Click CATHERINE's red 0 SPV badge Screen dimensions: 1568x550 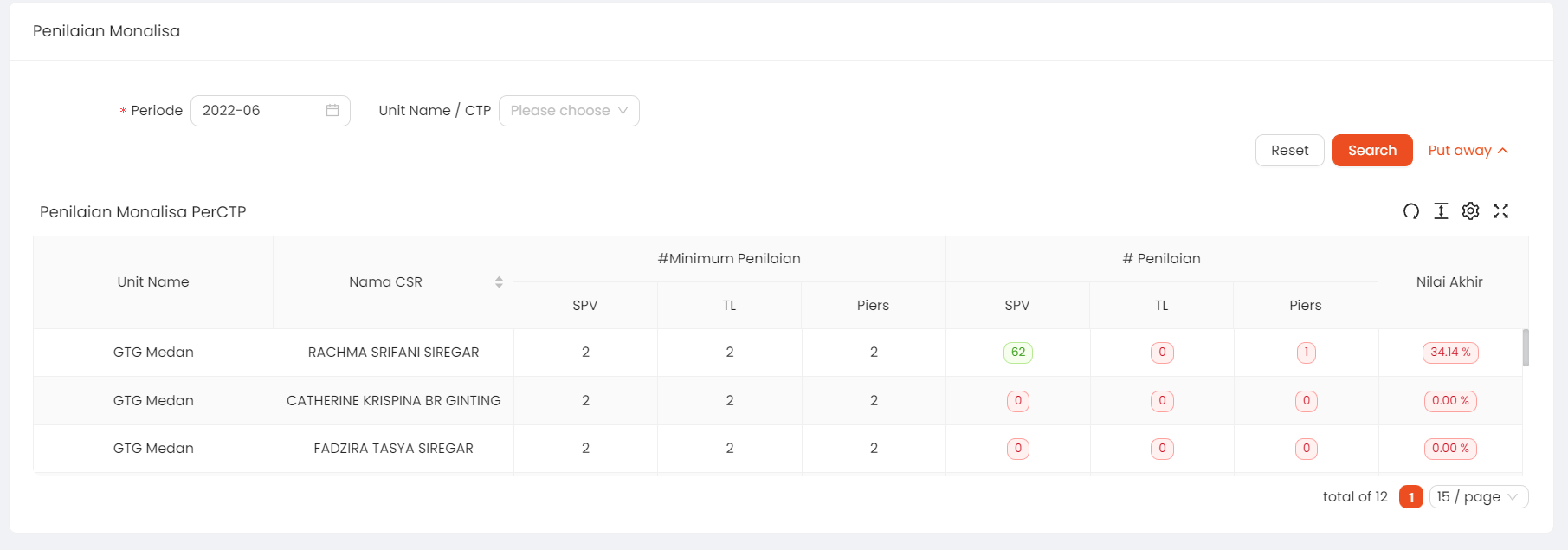click(1017, 400)
